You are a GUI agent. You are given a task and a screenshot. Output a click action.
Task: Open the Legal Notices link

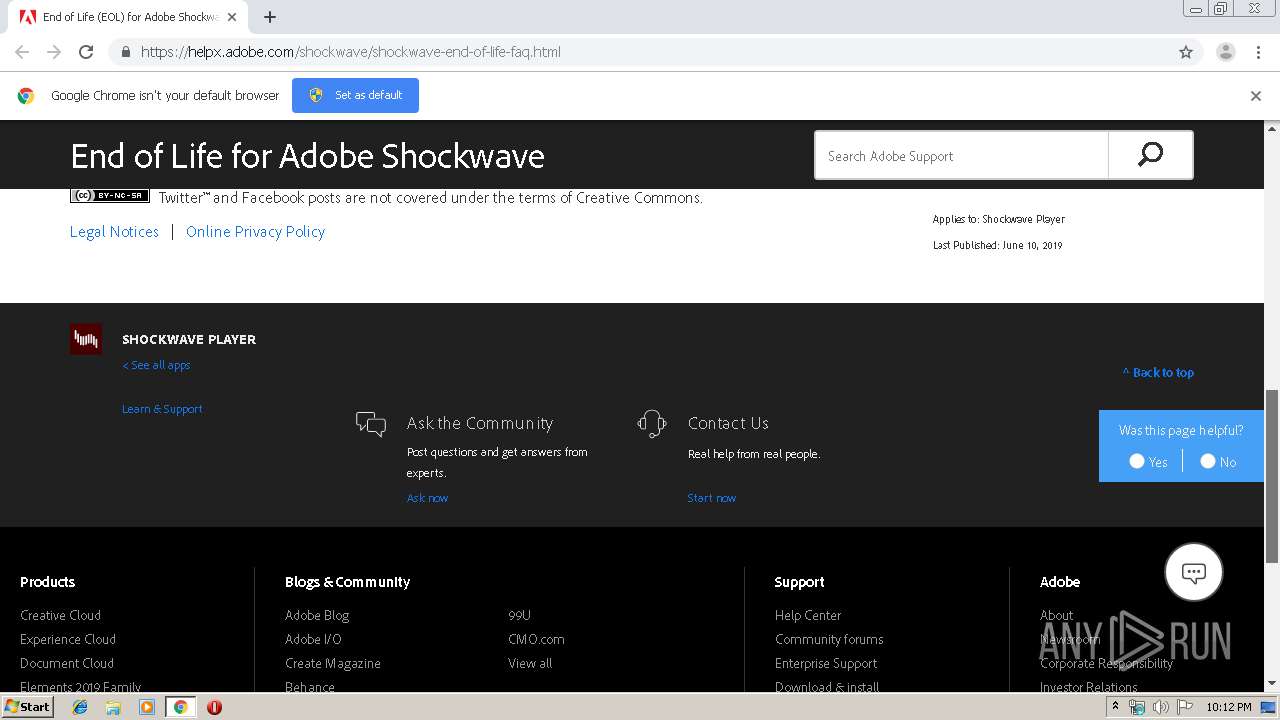114,231
